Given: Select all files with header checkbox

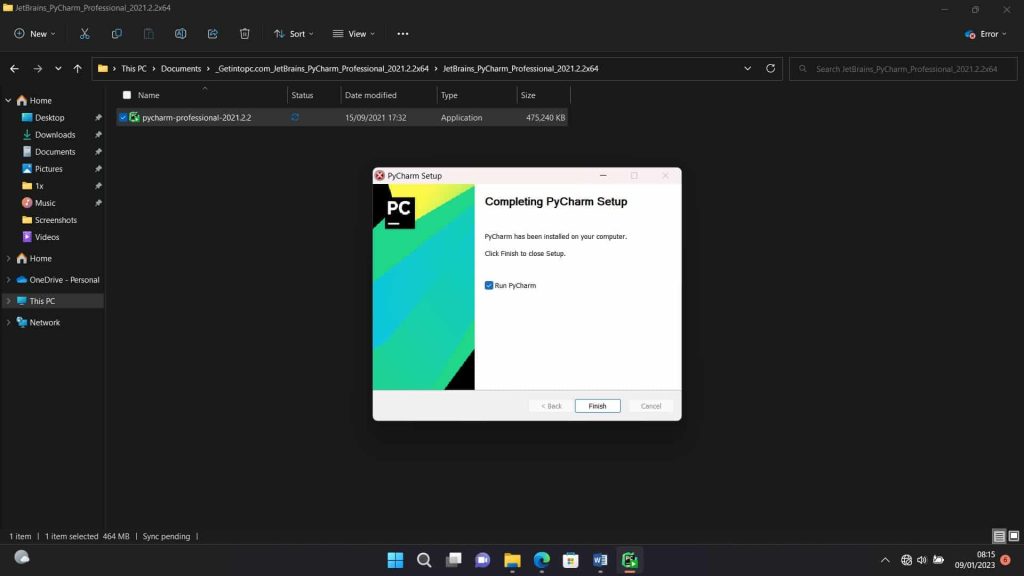Looking at the screenshot, I should coord(126,95).
